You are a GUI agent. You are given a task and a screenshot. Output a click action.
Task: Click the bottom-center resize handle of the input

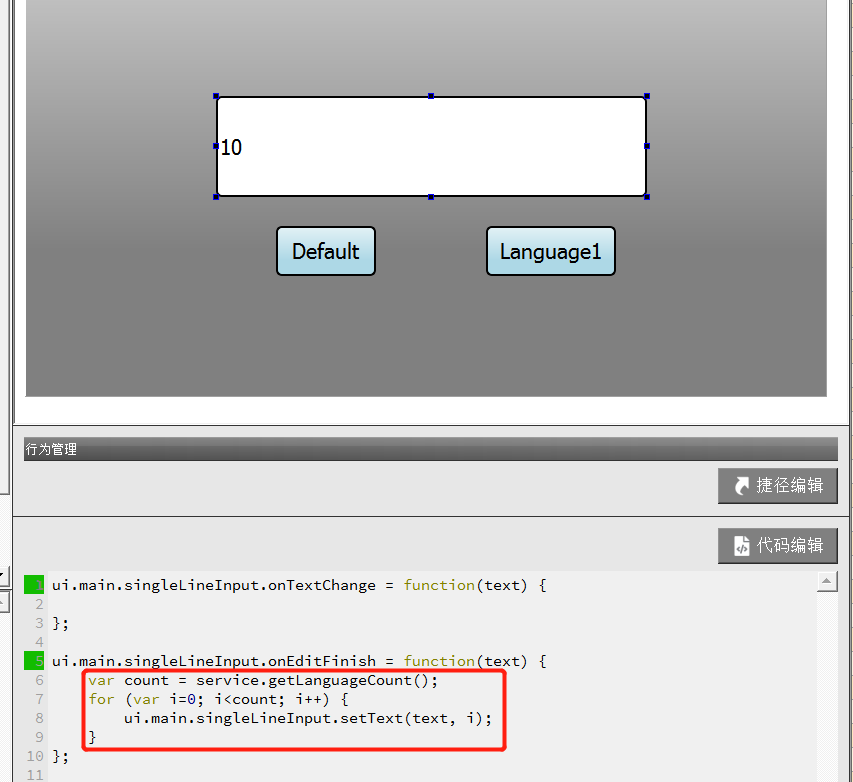point(431,197)
